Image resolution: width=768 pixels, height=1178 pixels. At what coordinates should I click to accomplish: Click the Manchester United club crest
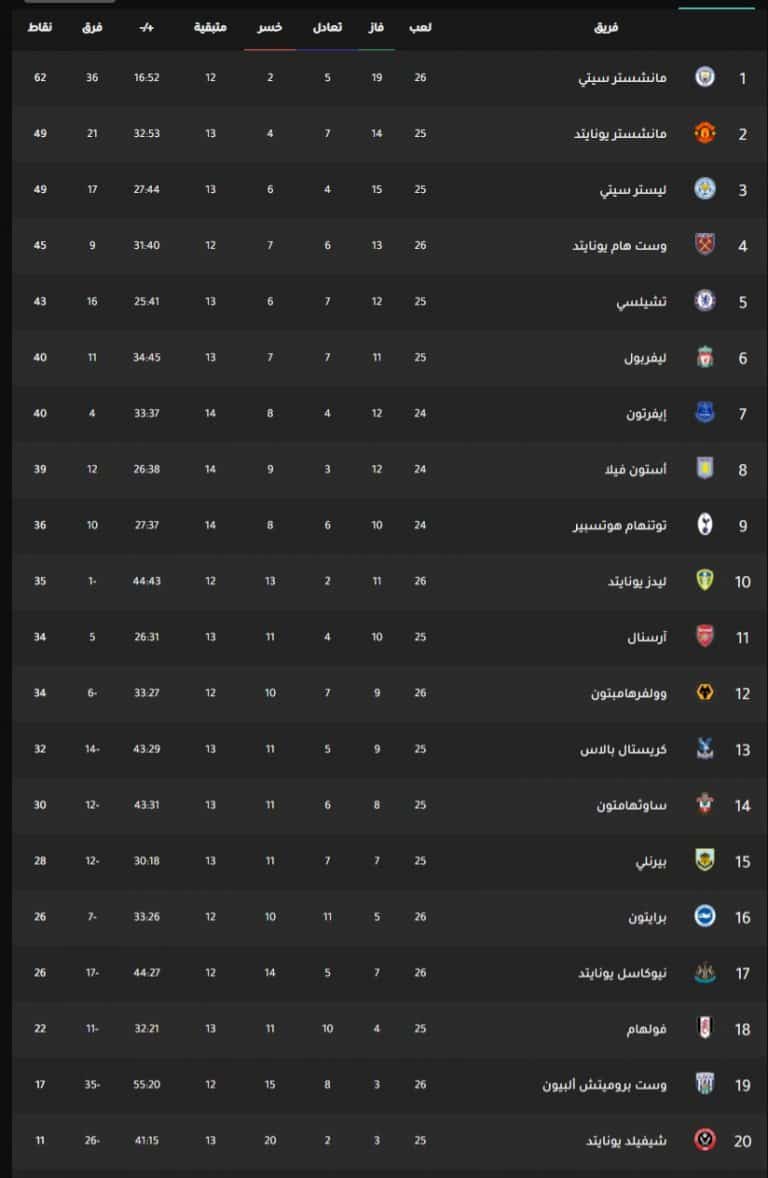click(704, 133)
